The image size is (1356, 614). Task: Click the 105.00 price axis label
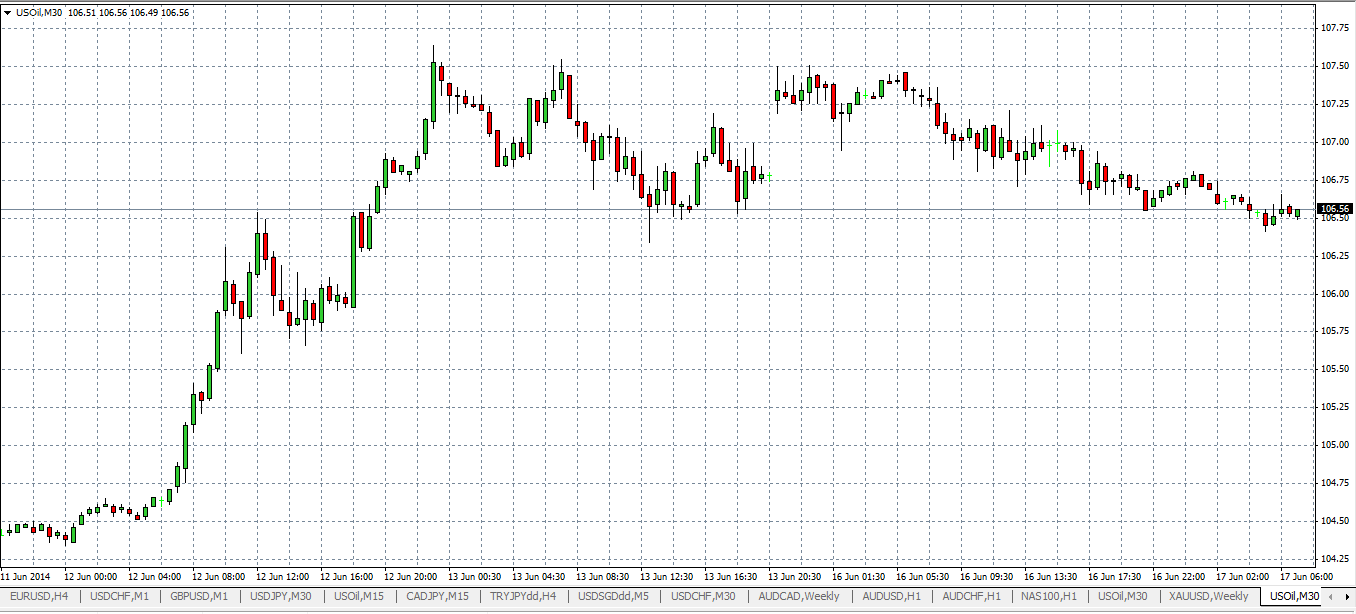[1334, 445]
